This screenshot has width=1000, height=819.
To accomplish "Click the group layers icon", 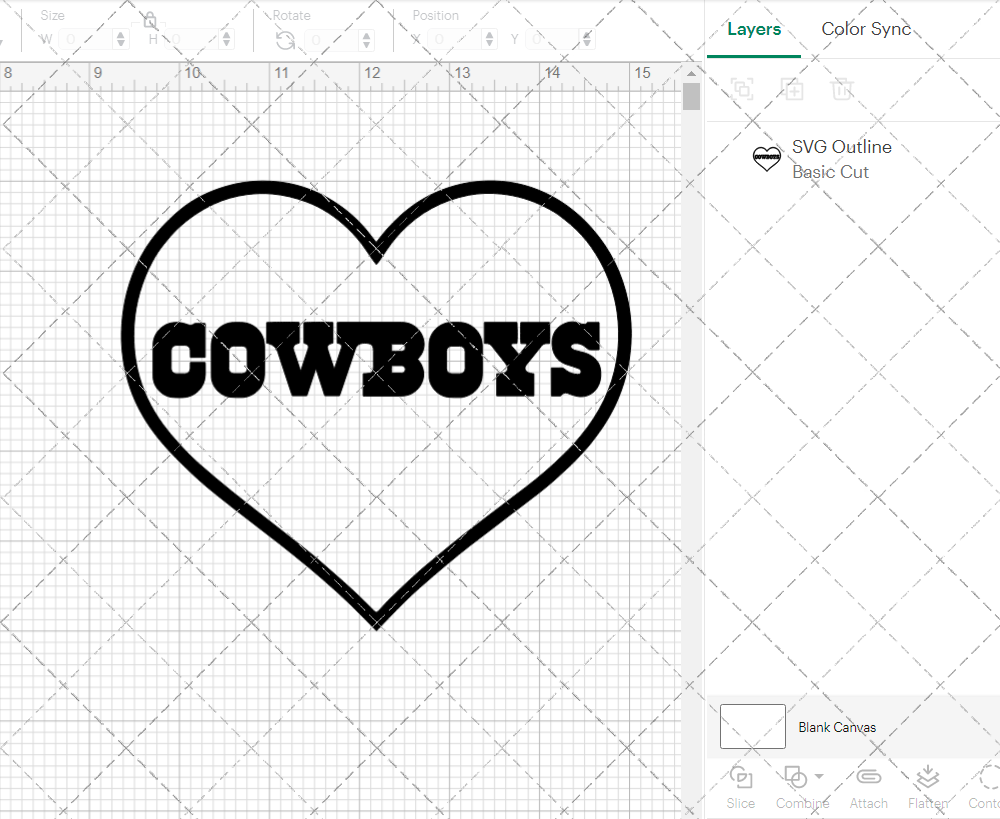I will coord(742,89).
